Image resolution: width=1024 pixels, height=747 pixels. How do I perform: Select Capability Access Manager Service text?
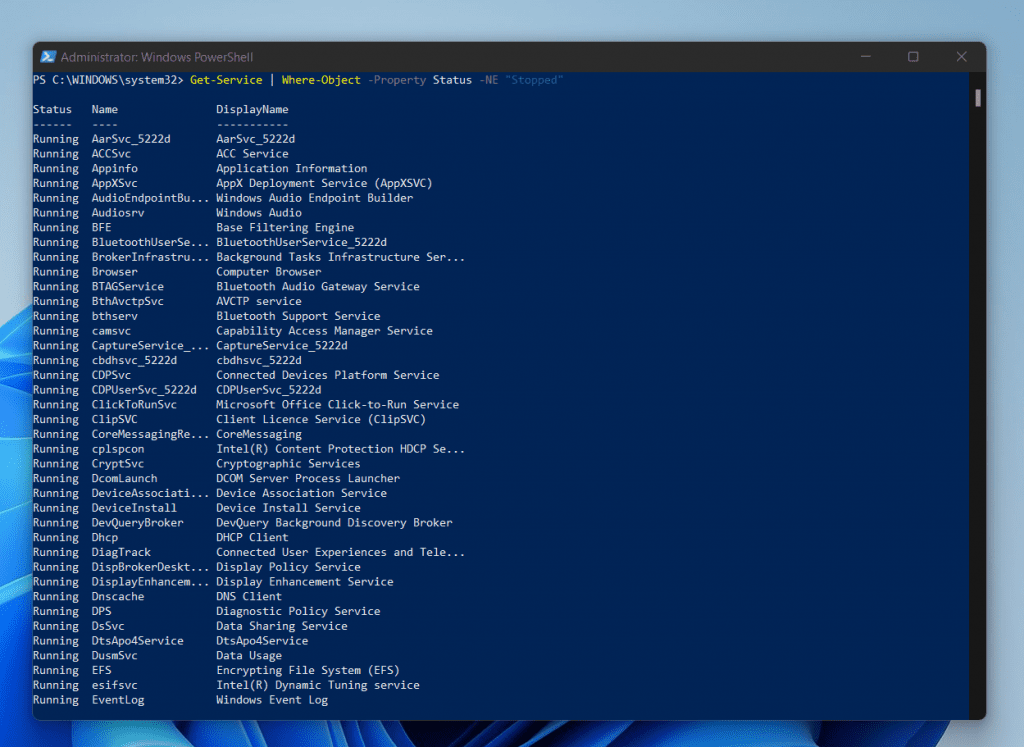[324, 331]
